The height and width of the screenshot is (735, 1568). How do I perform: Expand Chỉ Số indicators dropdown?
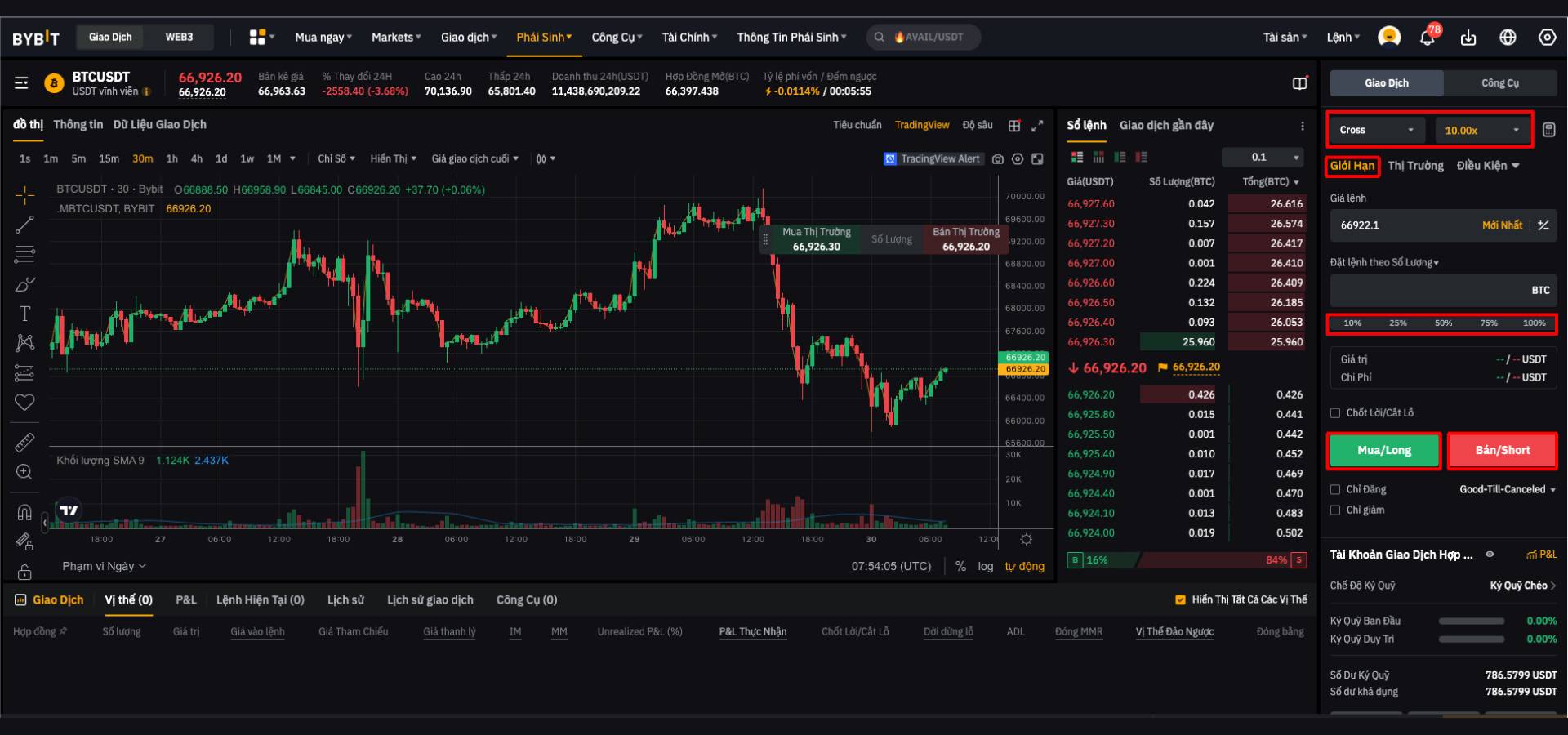point(336,158)
